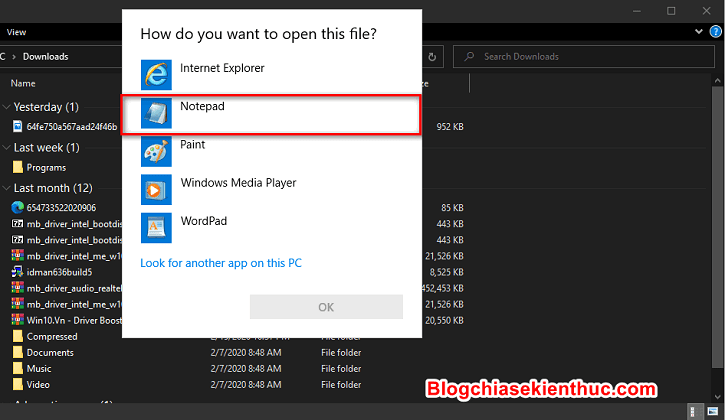Viewport: 725px width, 420px height.
Task: Select the mb_driver_audio_realtek file name
Action: coord(74,288)
